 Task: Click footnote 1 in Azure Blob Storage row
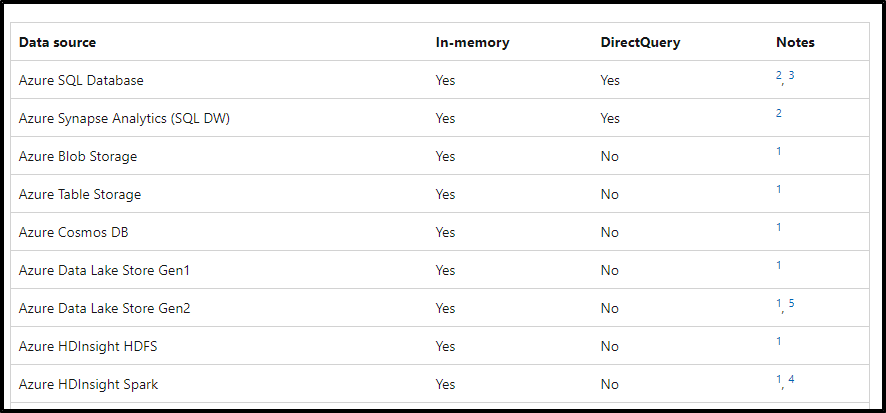click(778, 152)
